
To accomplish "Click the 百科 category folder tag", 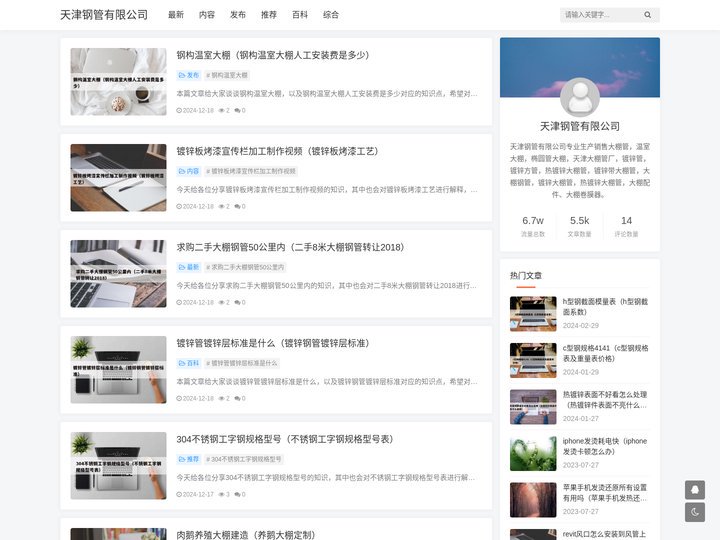I will [x=189, y=363].
